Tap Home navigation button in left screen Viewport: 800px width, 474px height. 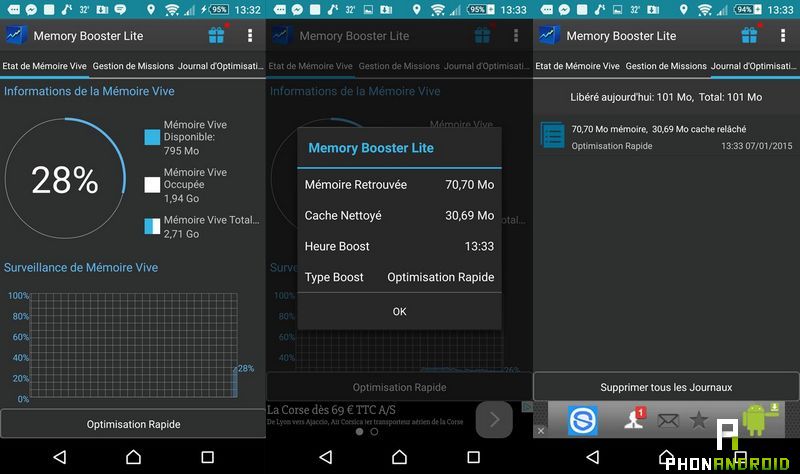pyautogui.click(x=133, y=457)
